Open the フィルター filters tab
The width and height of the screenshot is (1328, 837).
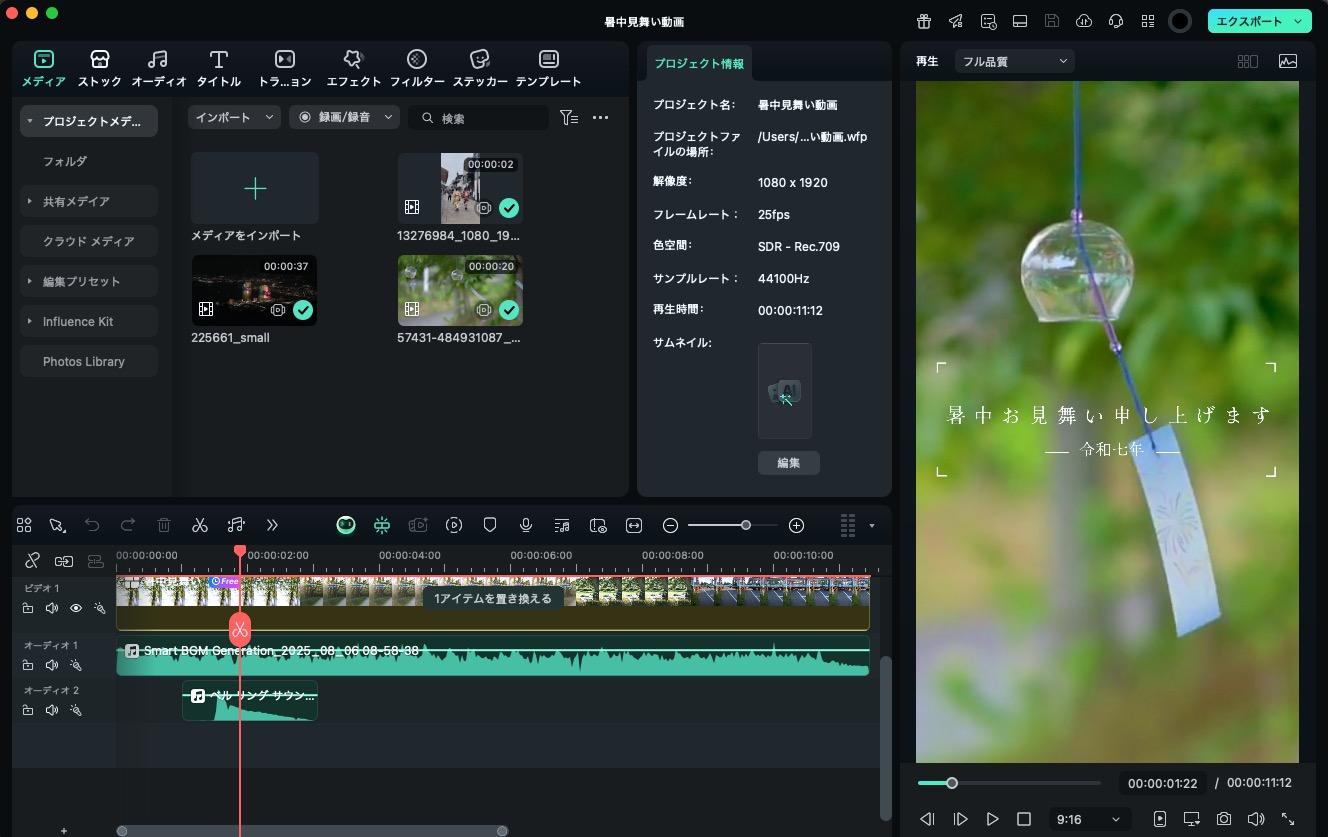(x=417, y=68)
